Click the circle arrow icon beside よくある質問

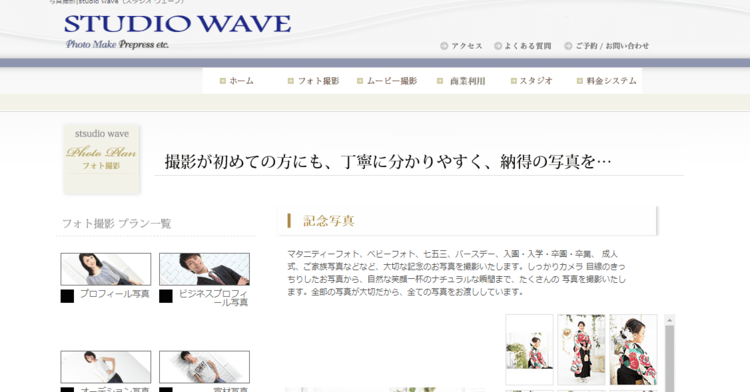click(x=498, y=46)
